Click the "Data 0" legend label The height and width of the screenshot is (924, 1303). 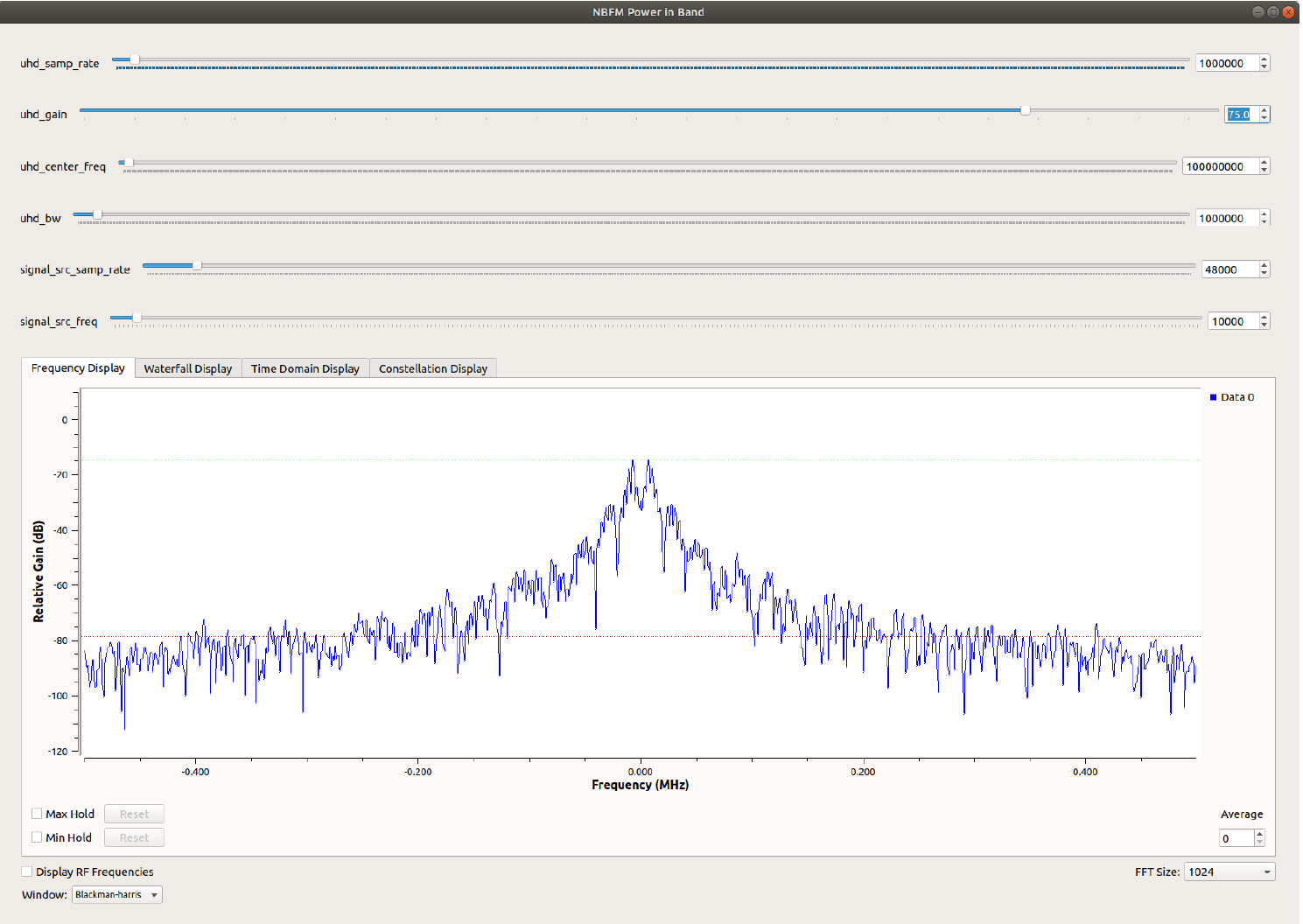1237,397
